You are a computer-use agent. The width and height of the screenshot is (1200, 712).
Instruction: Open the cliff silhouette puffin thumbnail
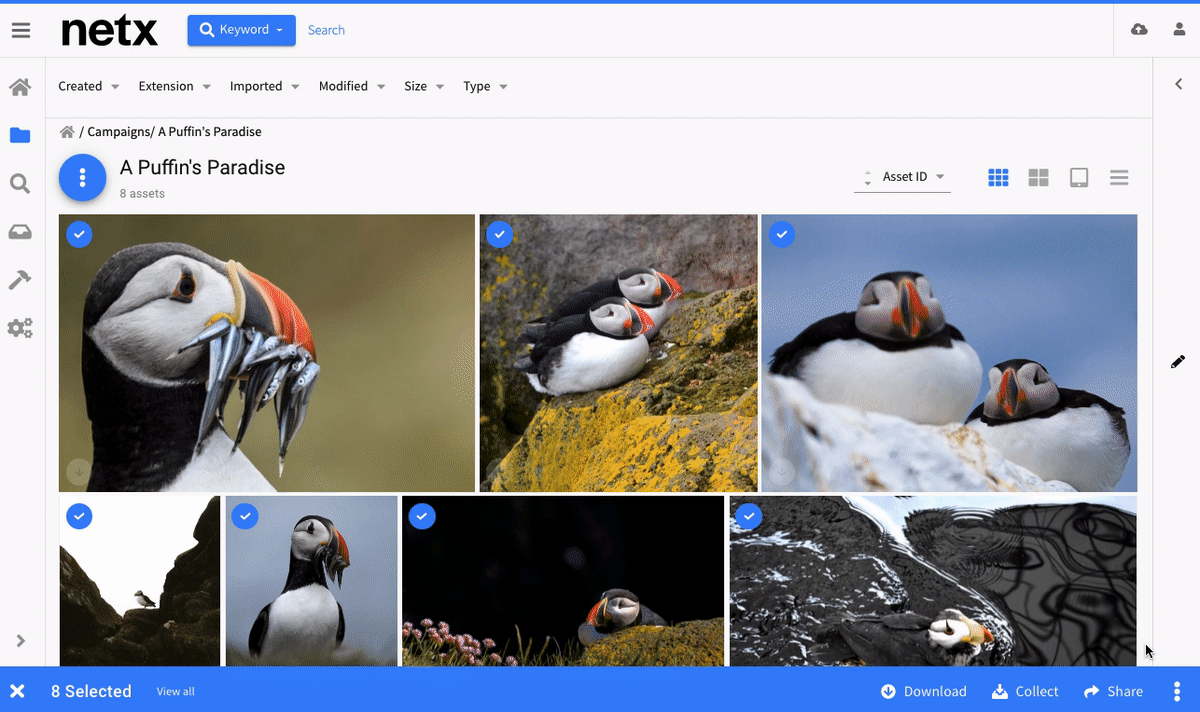[x=140, y=581]
